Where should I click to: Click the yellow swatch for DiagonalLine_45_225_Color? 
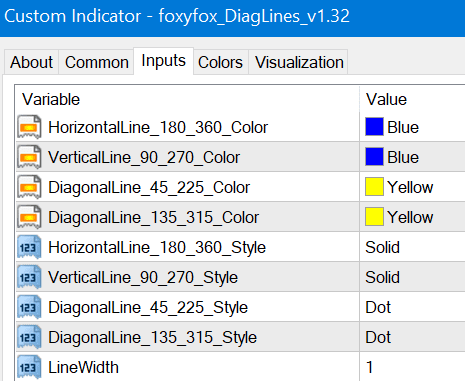click(374, 187)
